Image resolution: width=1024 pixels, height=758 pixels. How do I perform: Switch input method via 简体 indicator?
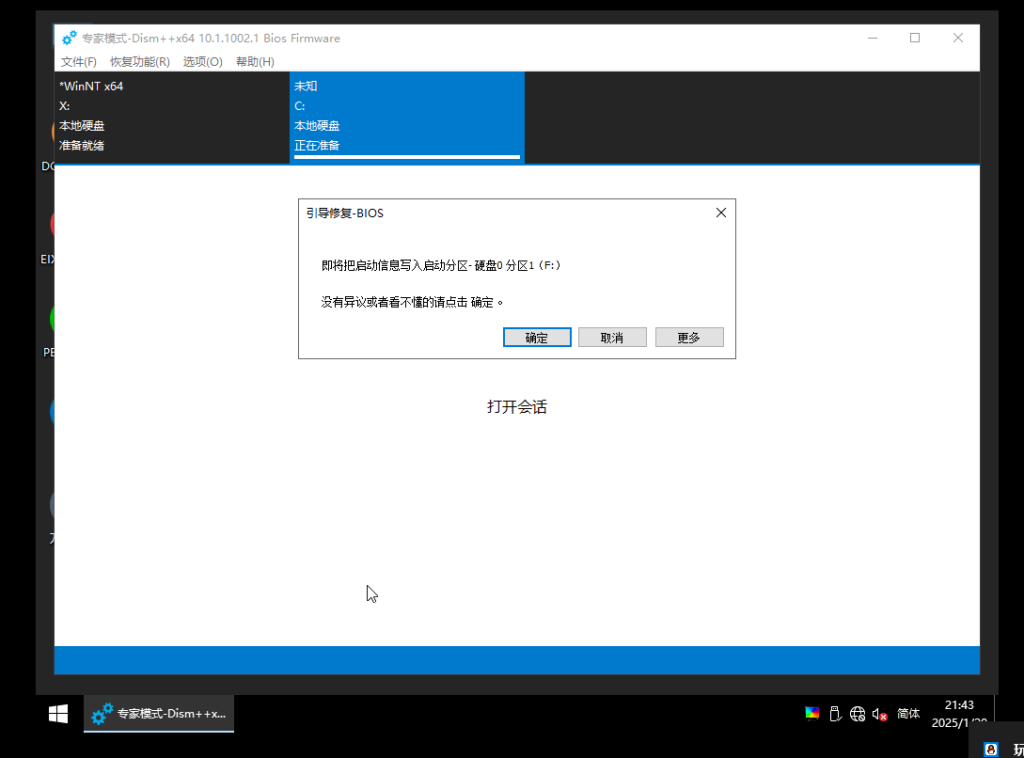908,714
